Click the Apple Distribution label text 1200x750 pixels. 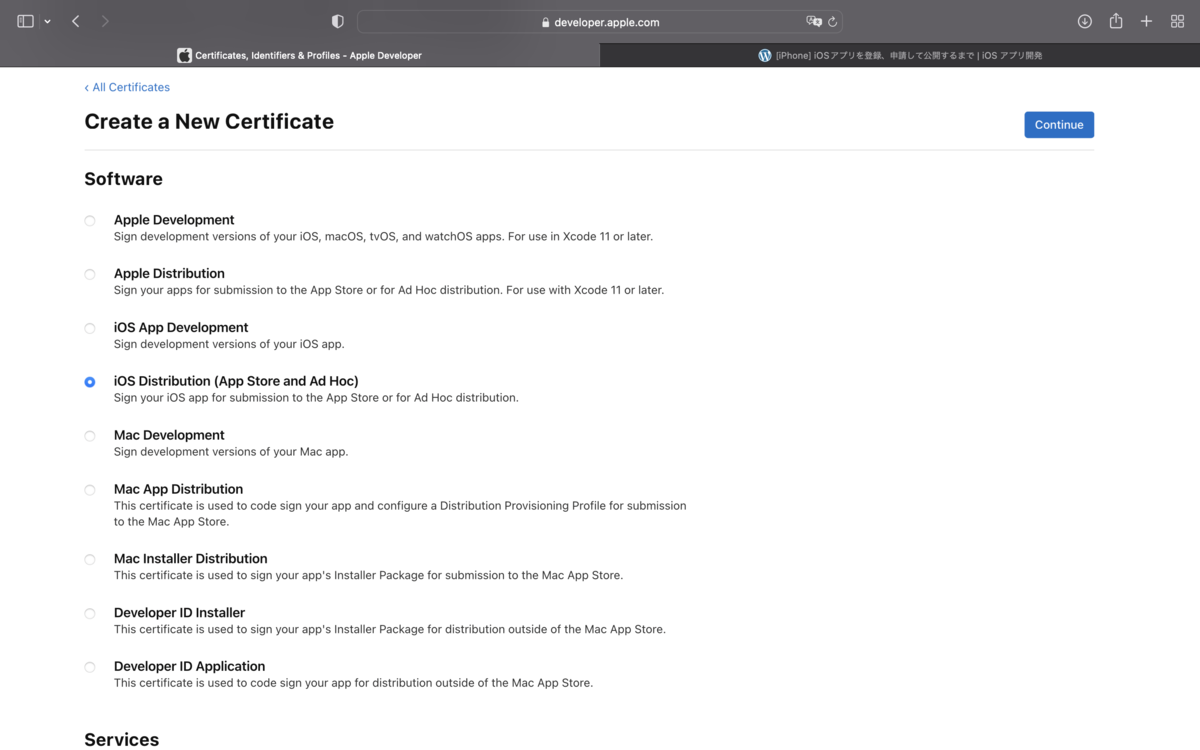point(169,273)
